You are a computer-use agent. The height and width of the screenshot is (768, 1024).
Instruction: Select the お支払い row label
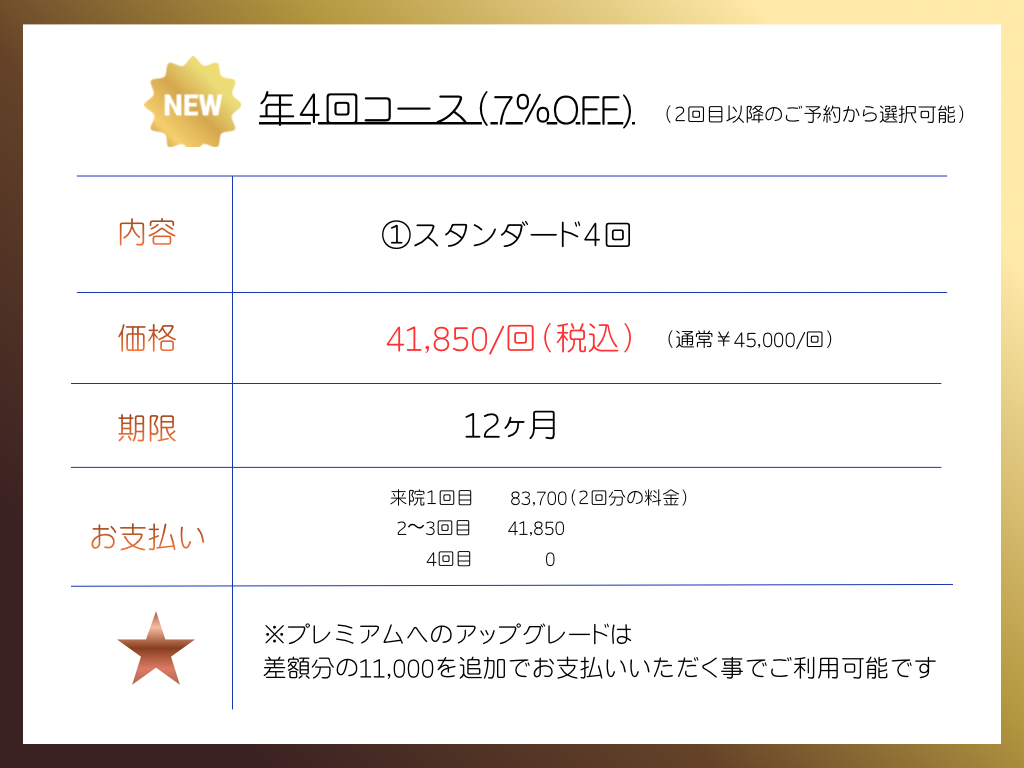click(148, 537)
